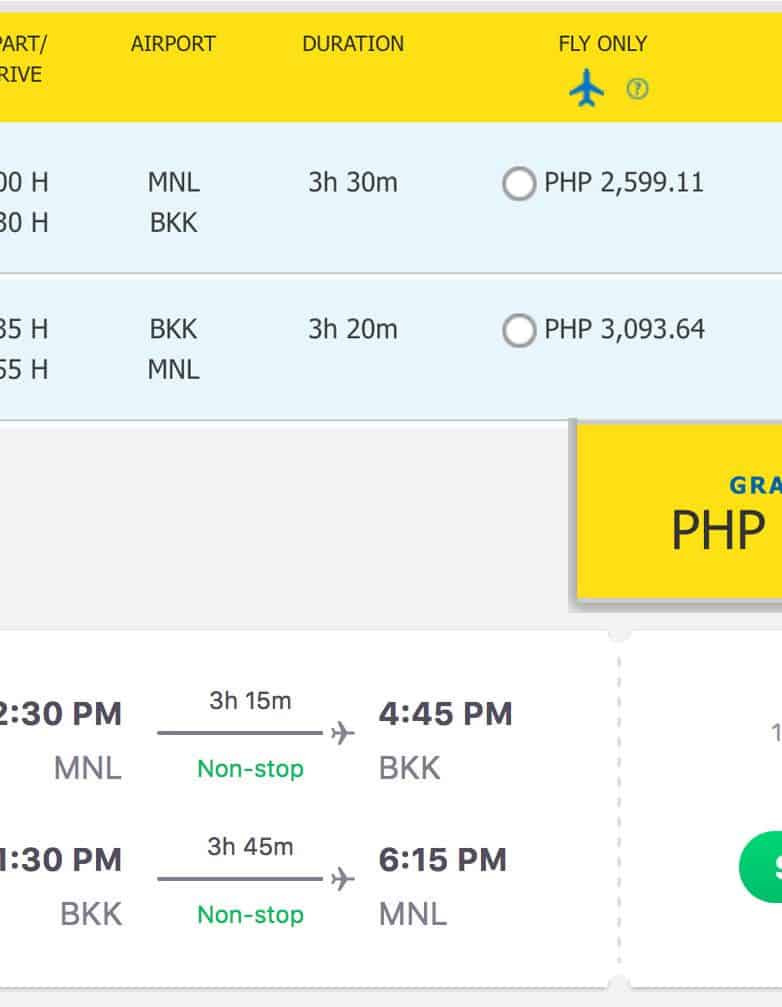This screenshot has width=782, height=1007.
Task: Click Non-stop label under 3h 15m
Action: click(x=250, y=769)
